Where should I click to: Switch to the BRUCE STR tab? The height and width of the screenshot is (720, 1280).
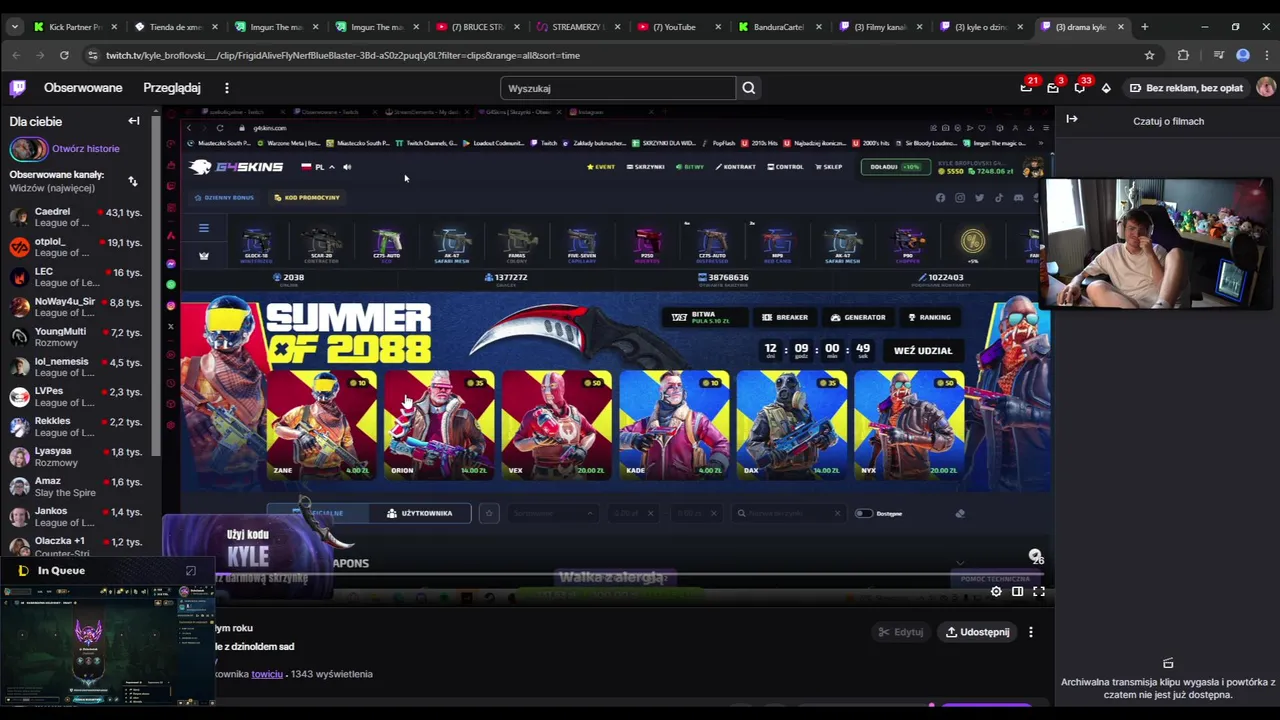tap(479, 27)
